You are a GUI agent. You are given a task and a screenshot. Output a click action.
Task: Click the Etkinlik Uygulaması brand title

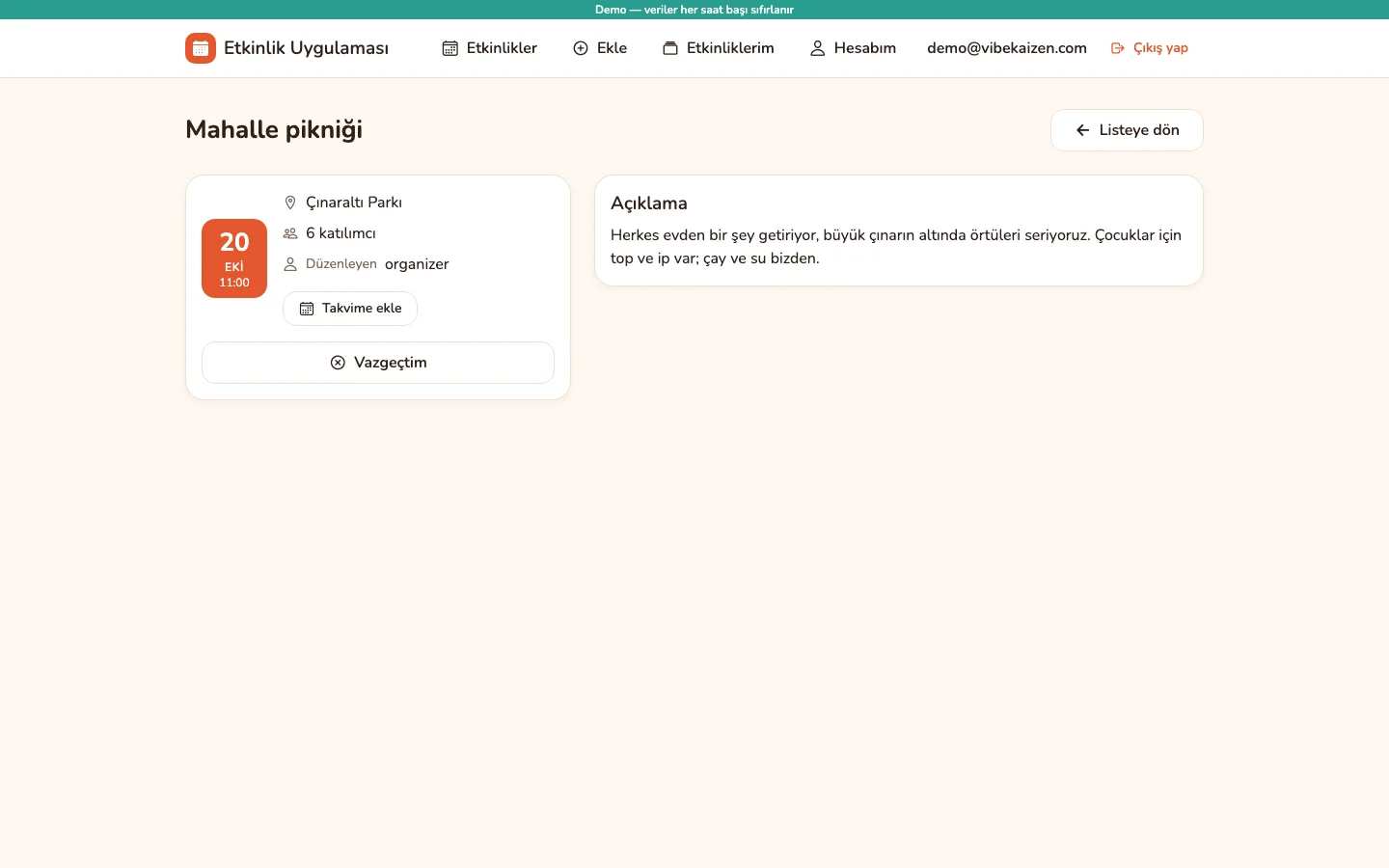(307, 48)
